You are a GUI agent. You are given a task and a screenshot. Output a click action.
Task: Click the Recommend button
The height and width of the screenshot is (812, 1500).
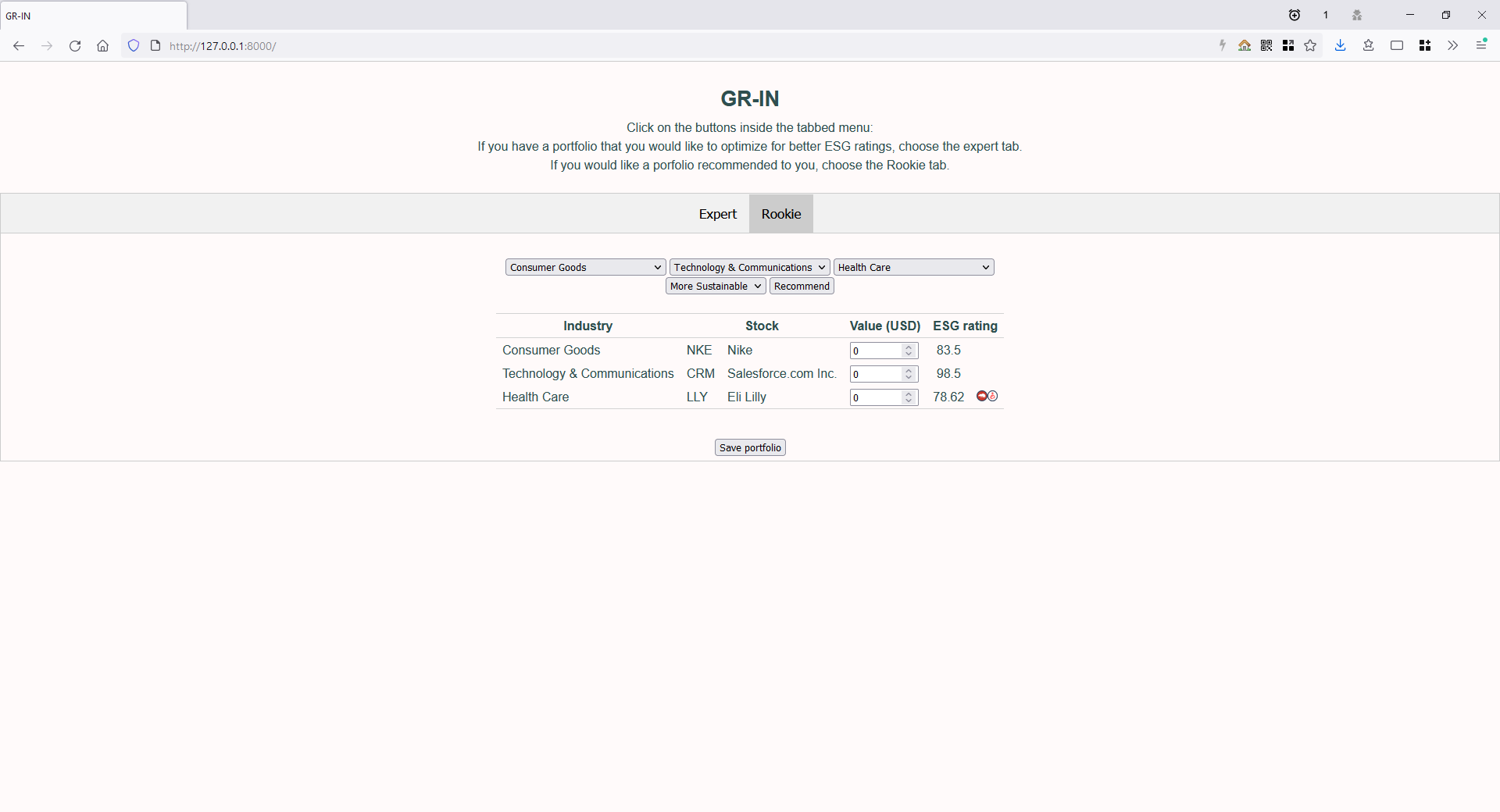(x=802, y=286)
